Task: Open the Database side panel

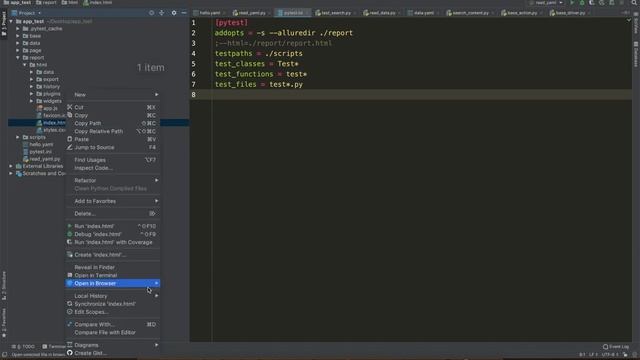Action: pos(636,54)
